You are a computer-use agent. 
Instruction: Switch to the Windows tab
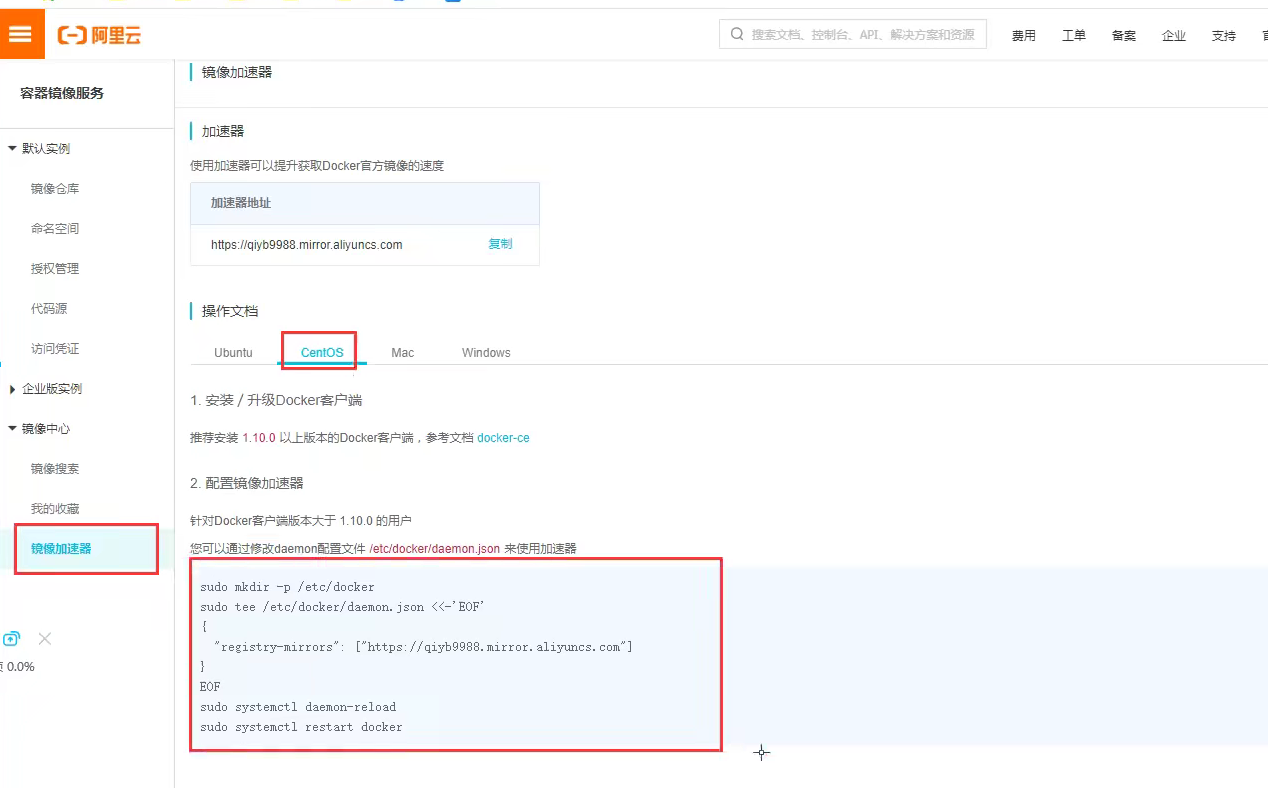486,353
